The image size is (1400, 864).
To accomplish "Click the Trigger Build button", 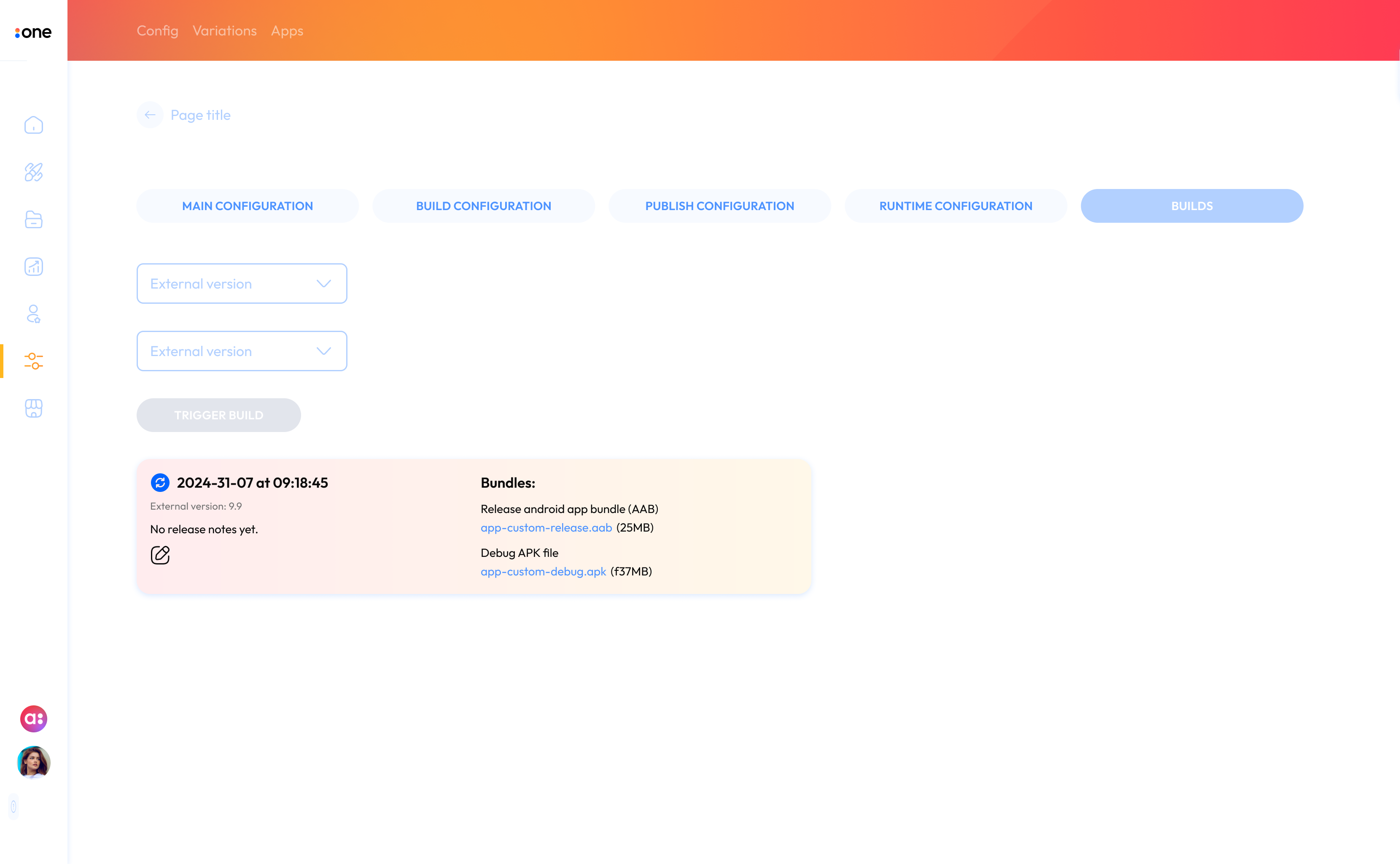I will click(x=219, y=415).
